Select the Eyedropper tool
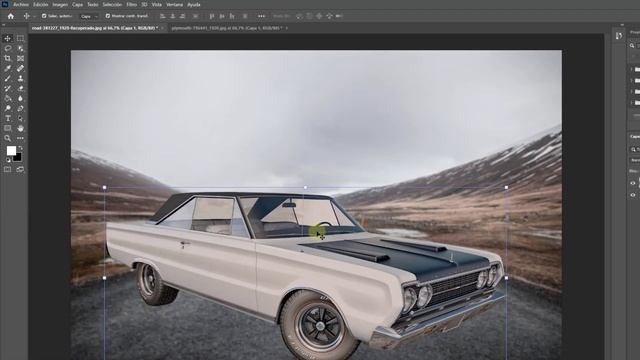The width and height of the screenshot is (640, 360). pyautogui.click(x=7, y=68)
